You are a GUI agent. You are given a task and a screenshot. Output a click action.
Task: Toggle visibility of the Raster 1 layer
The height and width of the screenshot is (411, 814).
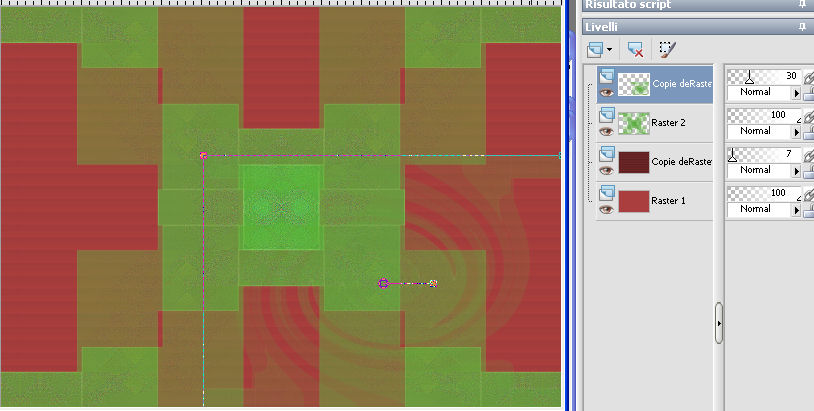606,209
